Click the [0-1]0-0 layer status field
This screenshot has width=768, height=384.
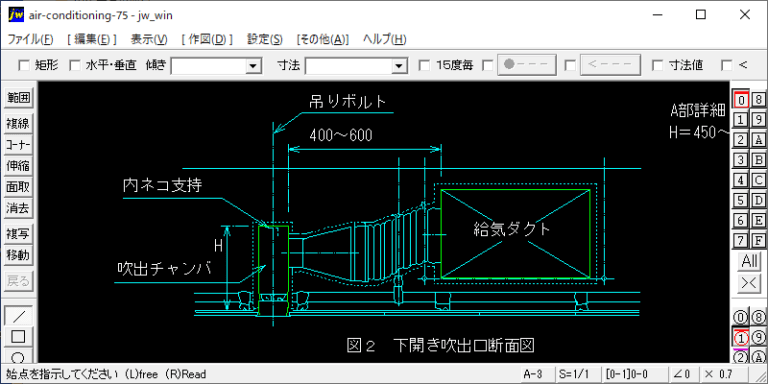[x=634, y=374]
